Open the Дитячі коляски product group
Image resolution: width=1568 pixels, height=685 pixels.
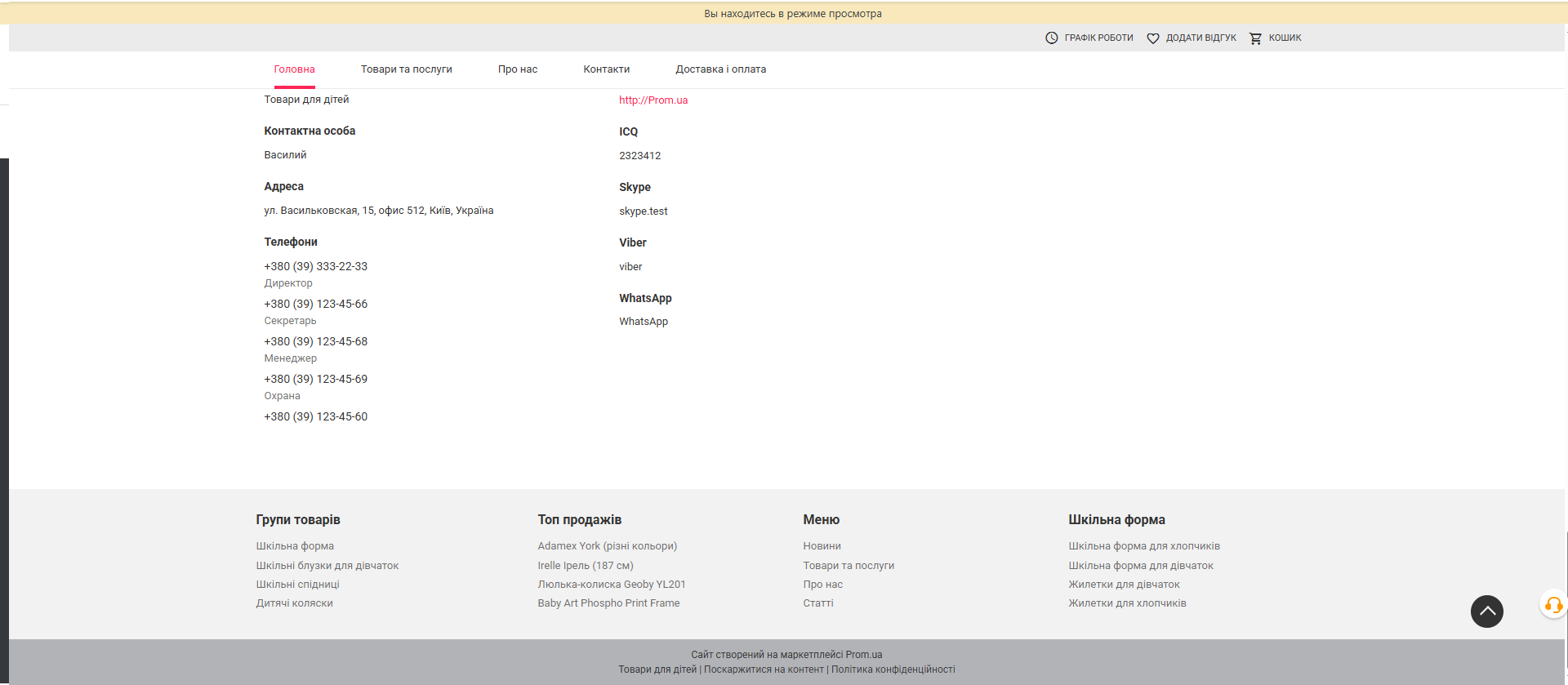click(294, 603)
